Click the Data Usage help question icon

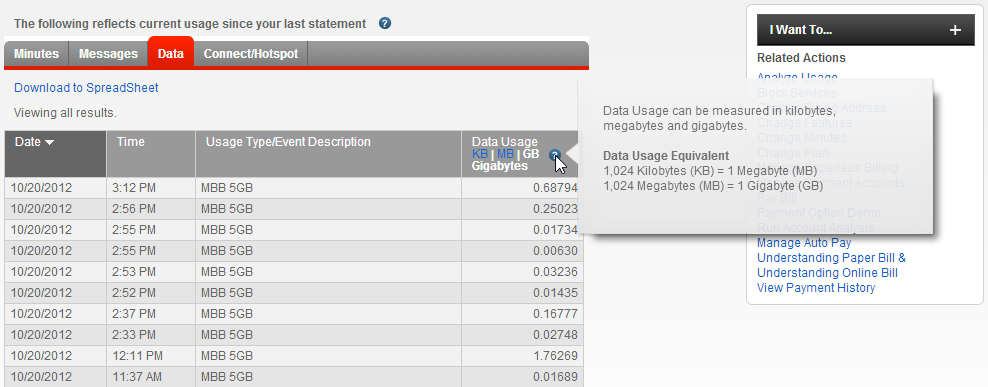pyautogui.click(x=554, y=154)
